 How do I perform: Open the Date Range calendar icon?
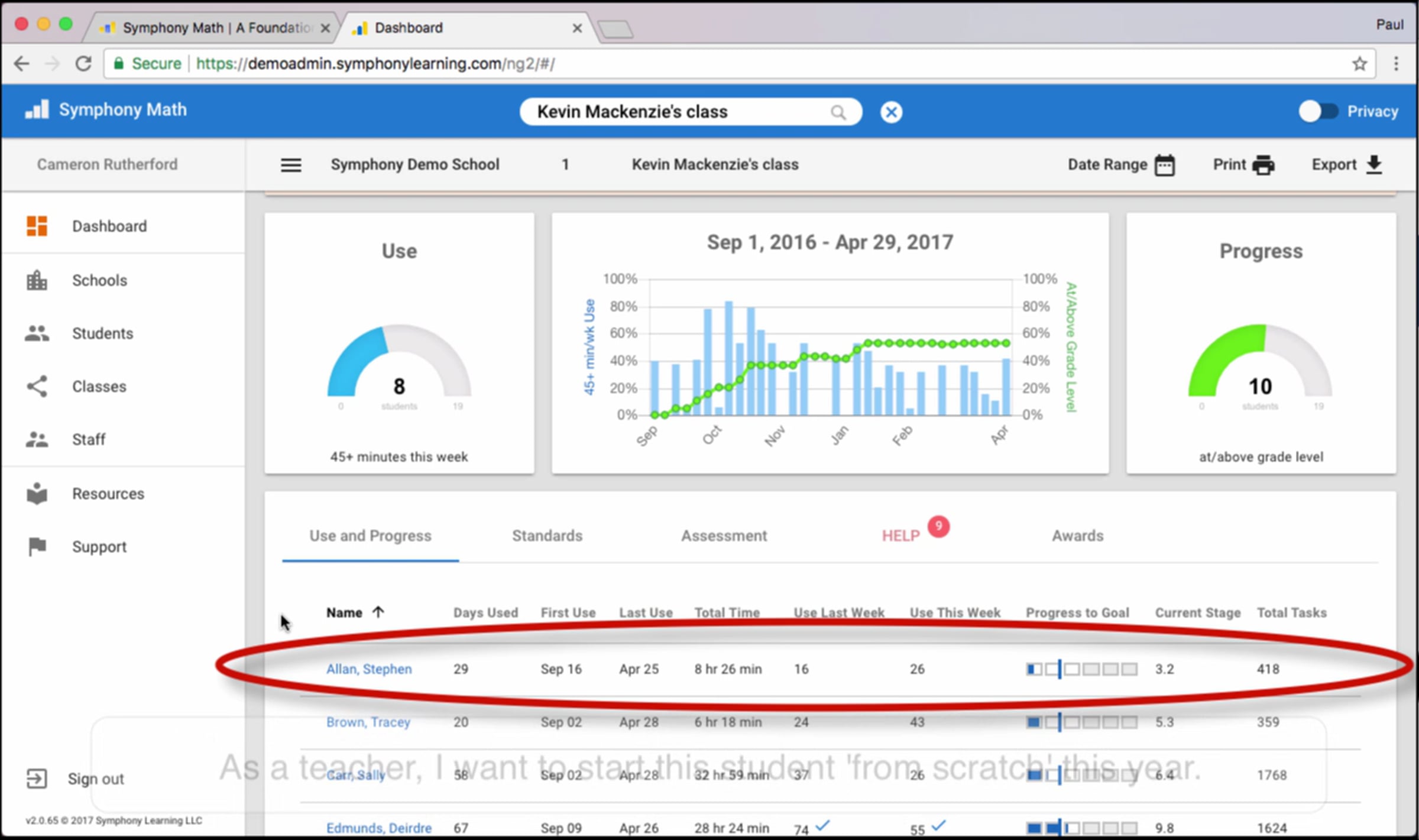(x=1165, y=165)
